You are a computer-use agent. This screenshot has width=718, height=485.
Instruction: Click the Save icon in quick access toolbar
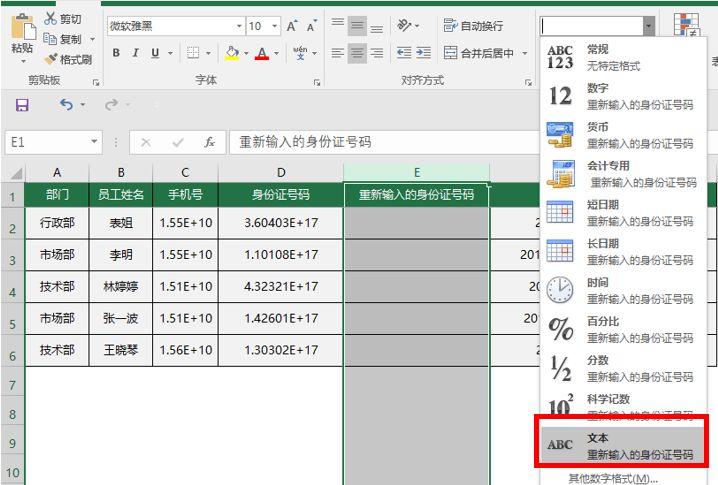pyautogui.click(x=22, y=105)
